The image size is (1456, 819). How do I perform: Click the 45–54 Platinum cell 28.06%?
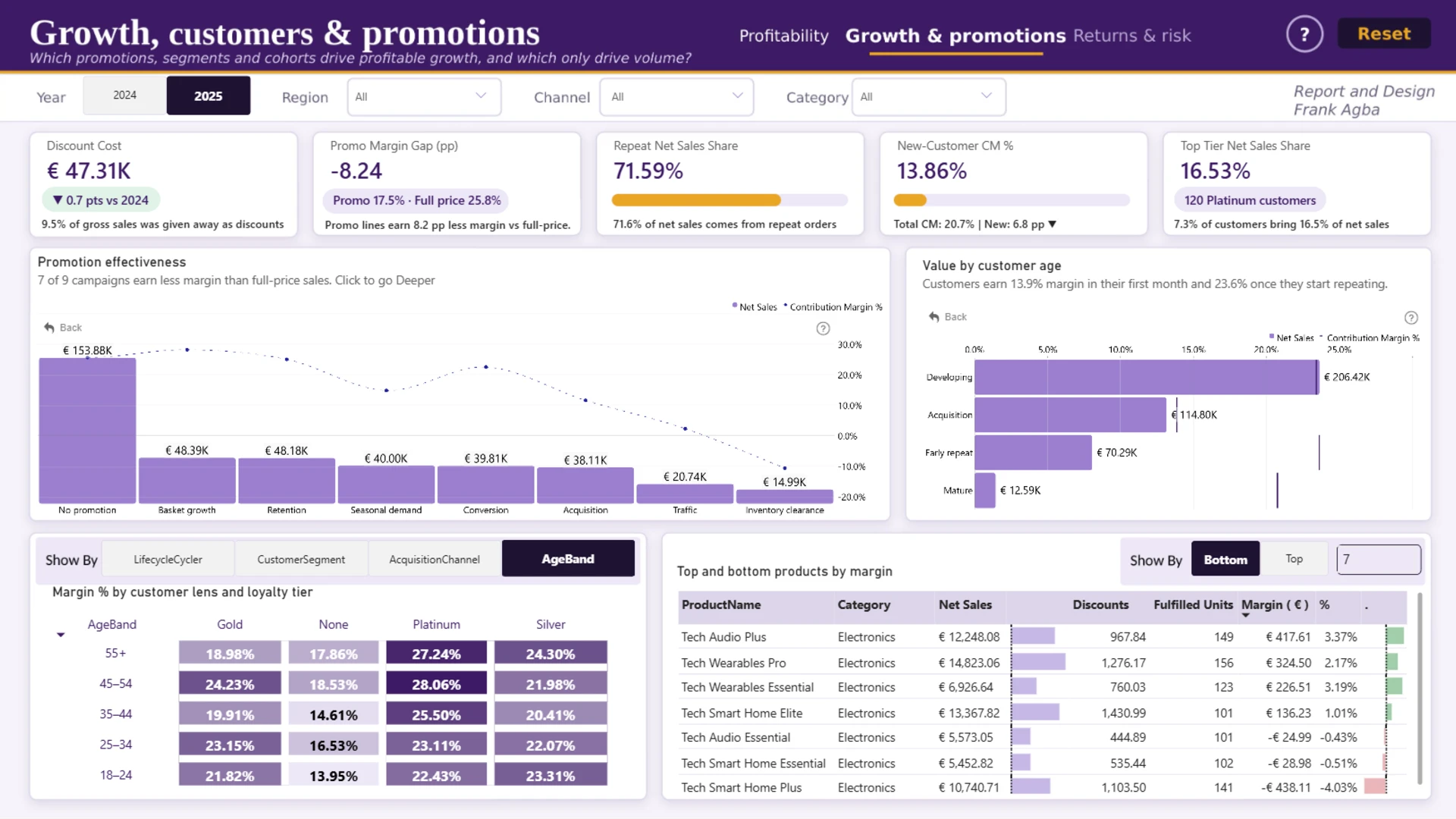pos(436,684)
